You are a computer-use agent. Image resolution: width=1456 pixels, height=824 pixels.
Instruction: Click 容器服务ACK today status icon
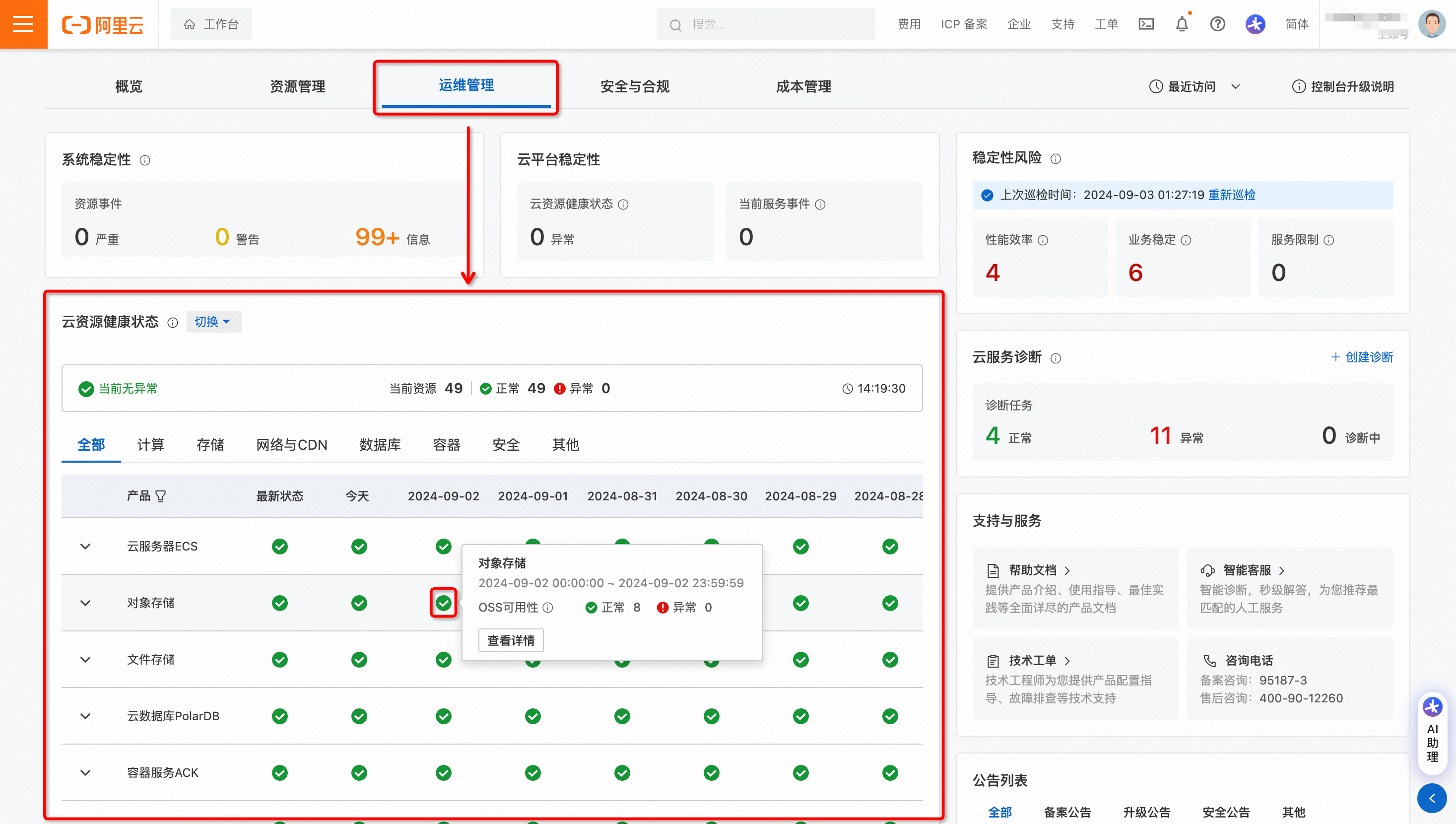pyautogui.click(x=359, y=772)
